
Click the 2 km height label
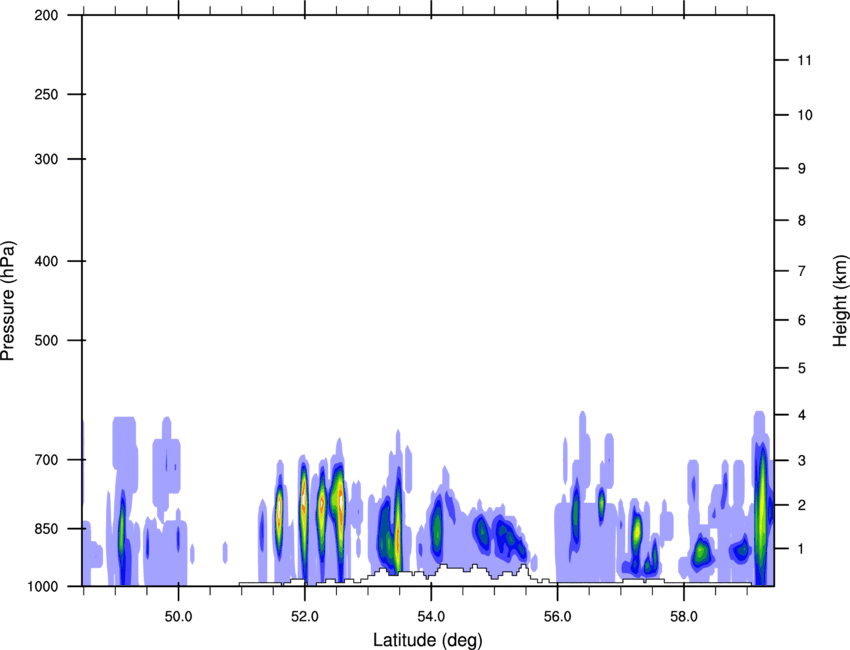(802, 505)
